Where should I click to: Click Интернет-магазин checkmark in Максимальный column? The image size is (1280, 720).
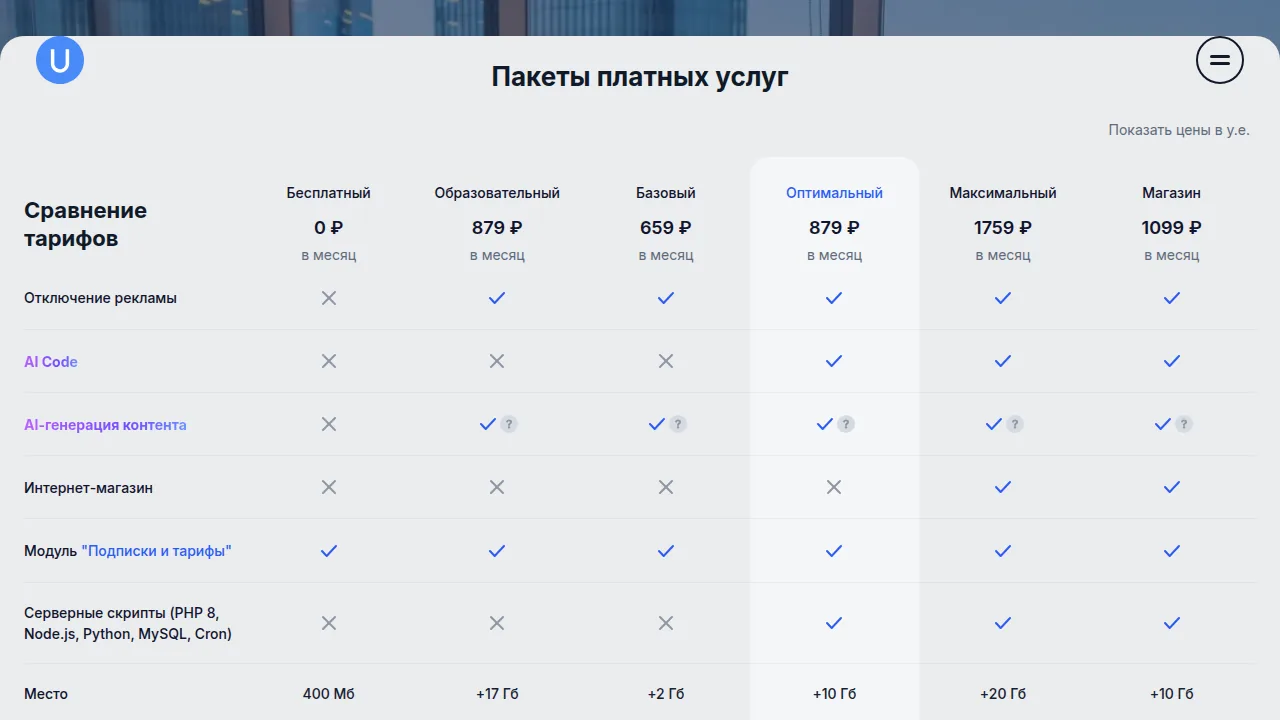1003,487
